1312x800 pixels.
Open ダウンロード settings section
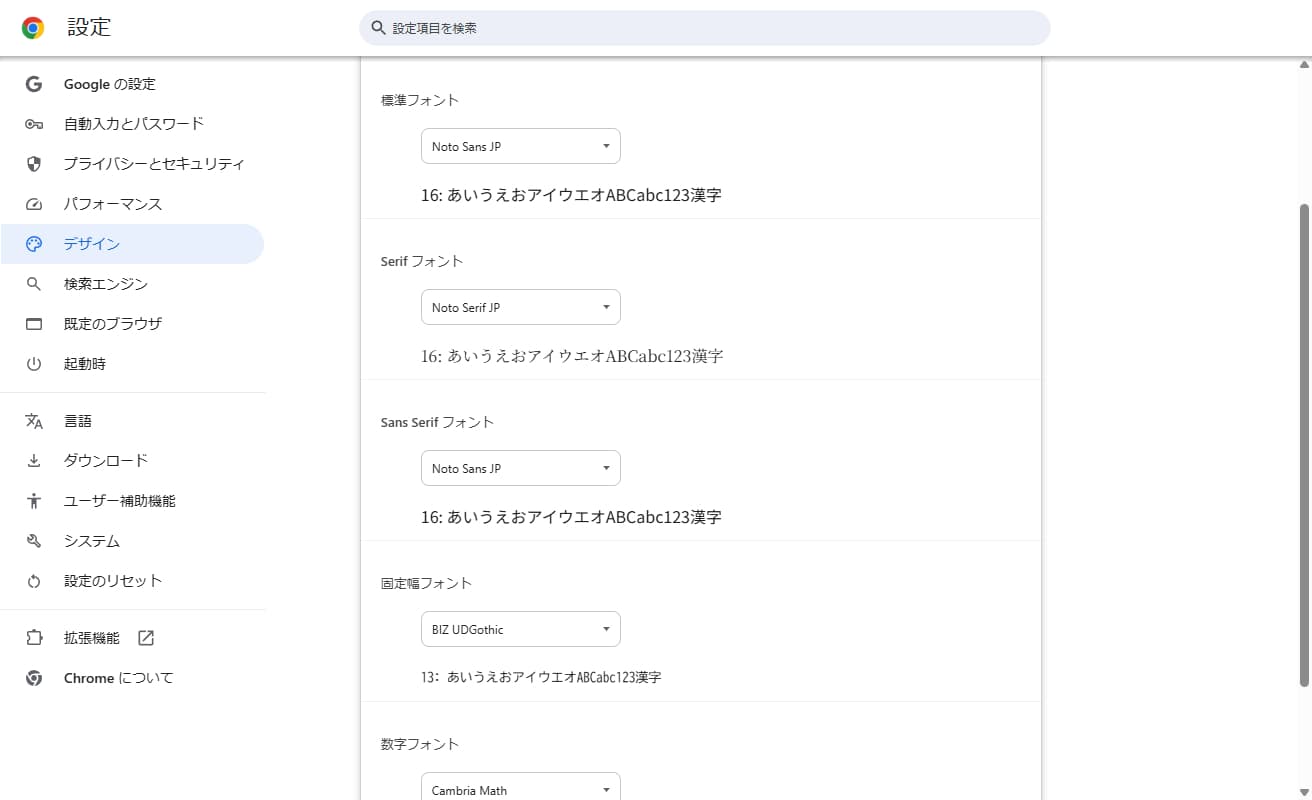point(106,461)
